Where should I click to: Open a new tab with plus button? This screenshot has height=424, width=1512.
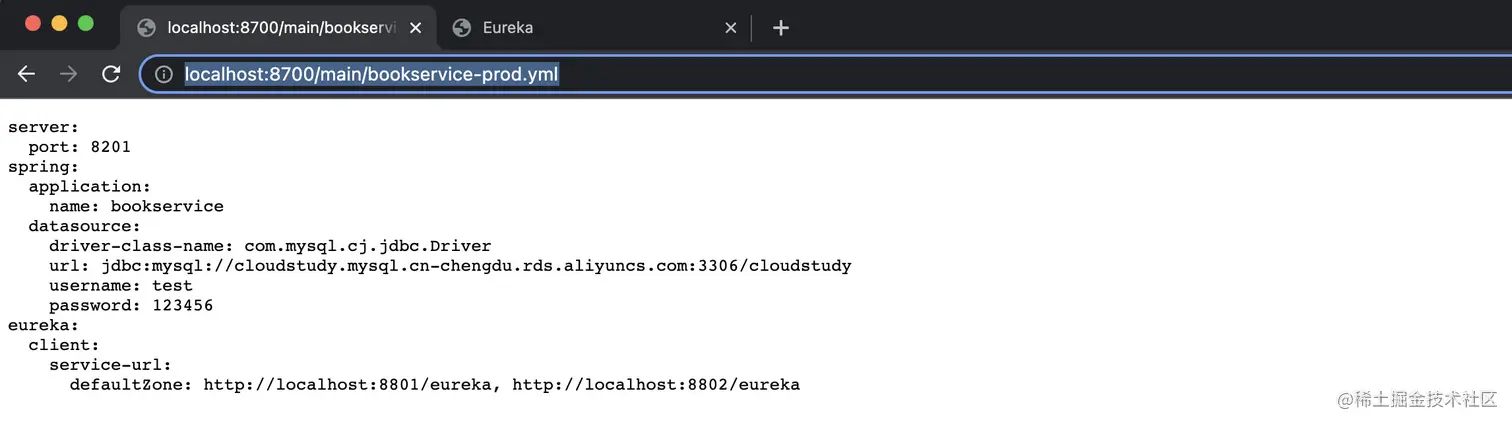click(x=781, y=28)
